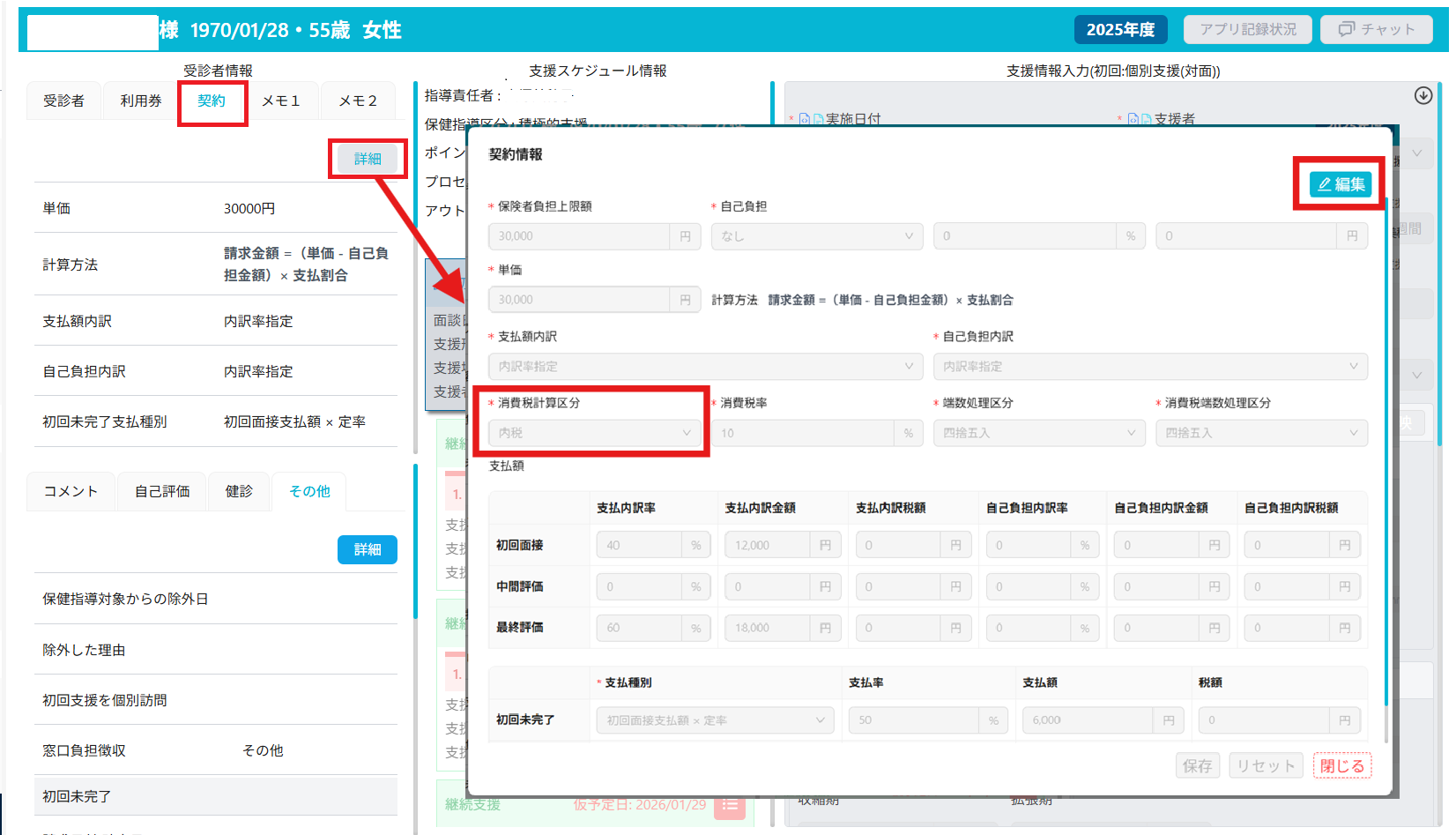Viewport: 1456px width, 835px height.
Task: Switch to the 利用券 tab
Action: [141, 101]
